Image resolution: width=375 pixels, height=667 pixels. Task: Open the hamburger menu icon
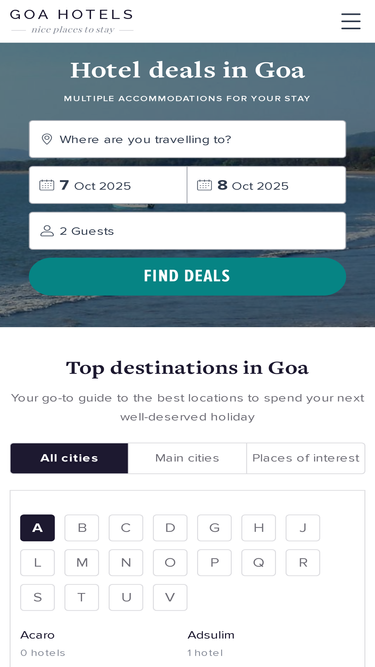(x=351, y=21)
